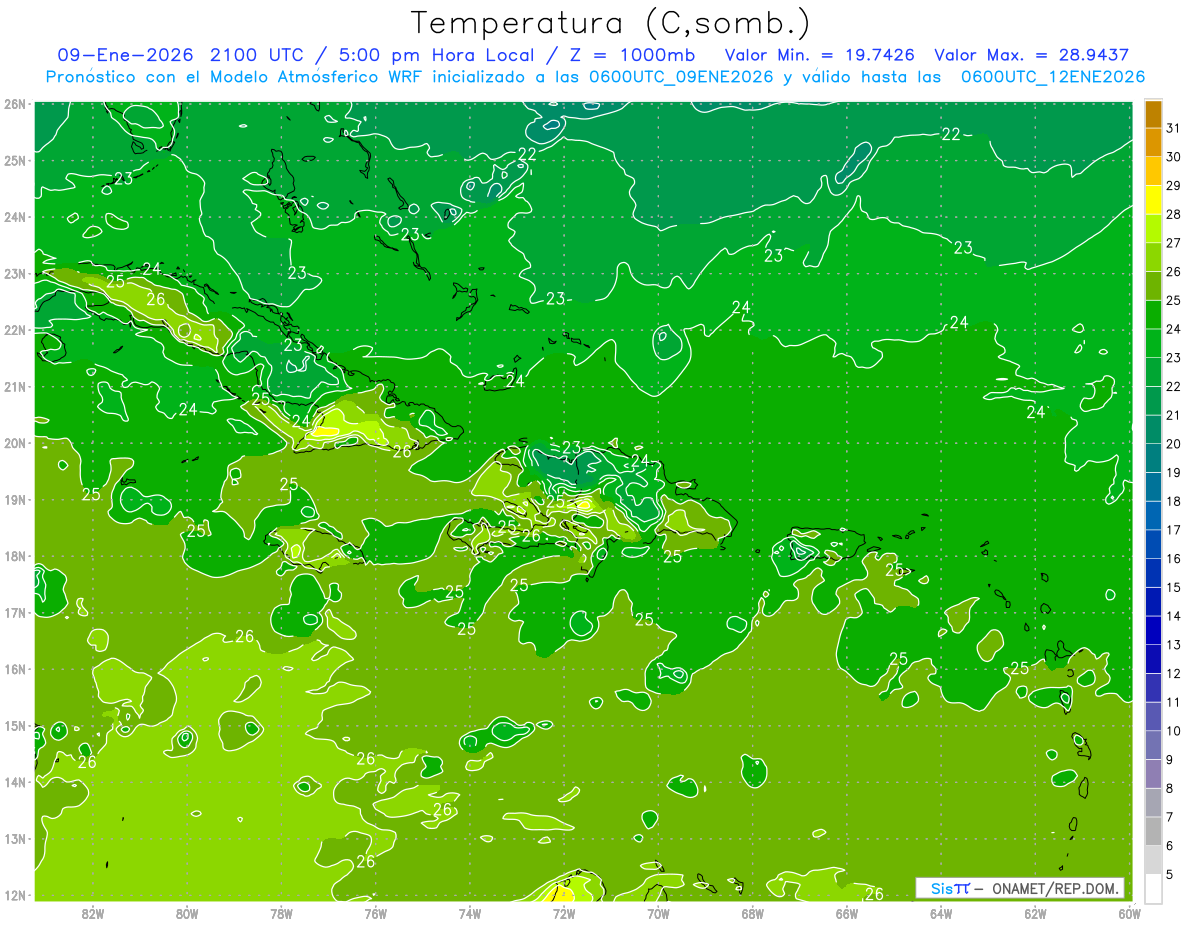This screenshot has height=927, width=1200.
Task: Click latitude axis label '24N'
Action: tap(15, 217)
